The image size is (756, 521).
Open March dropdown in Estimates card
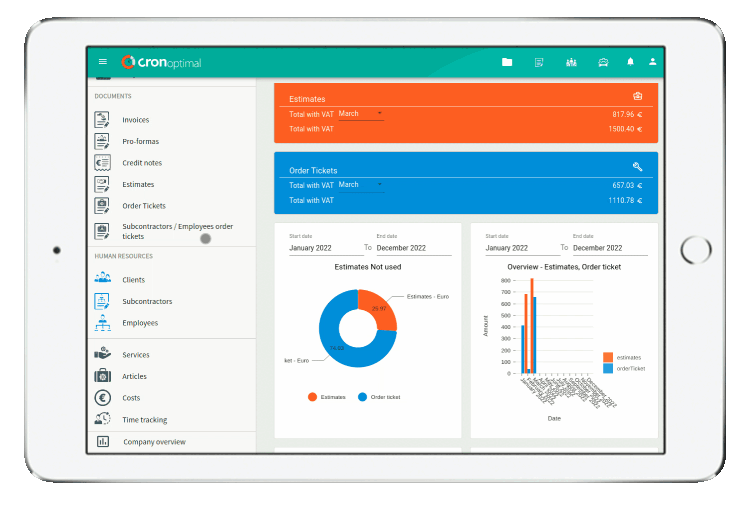pyautogui.click(x=360, y=114)
